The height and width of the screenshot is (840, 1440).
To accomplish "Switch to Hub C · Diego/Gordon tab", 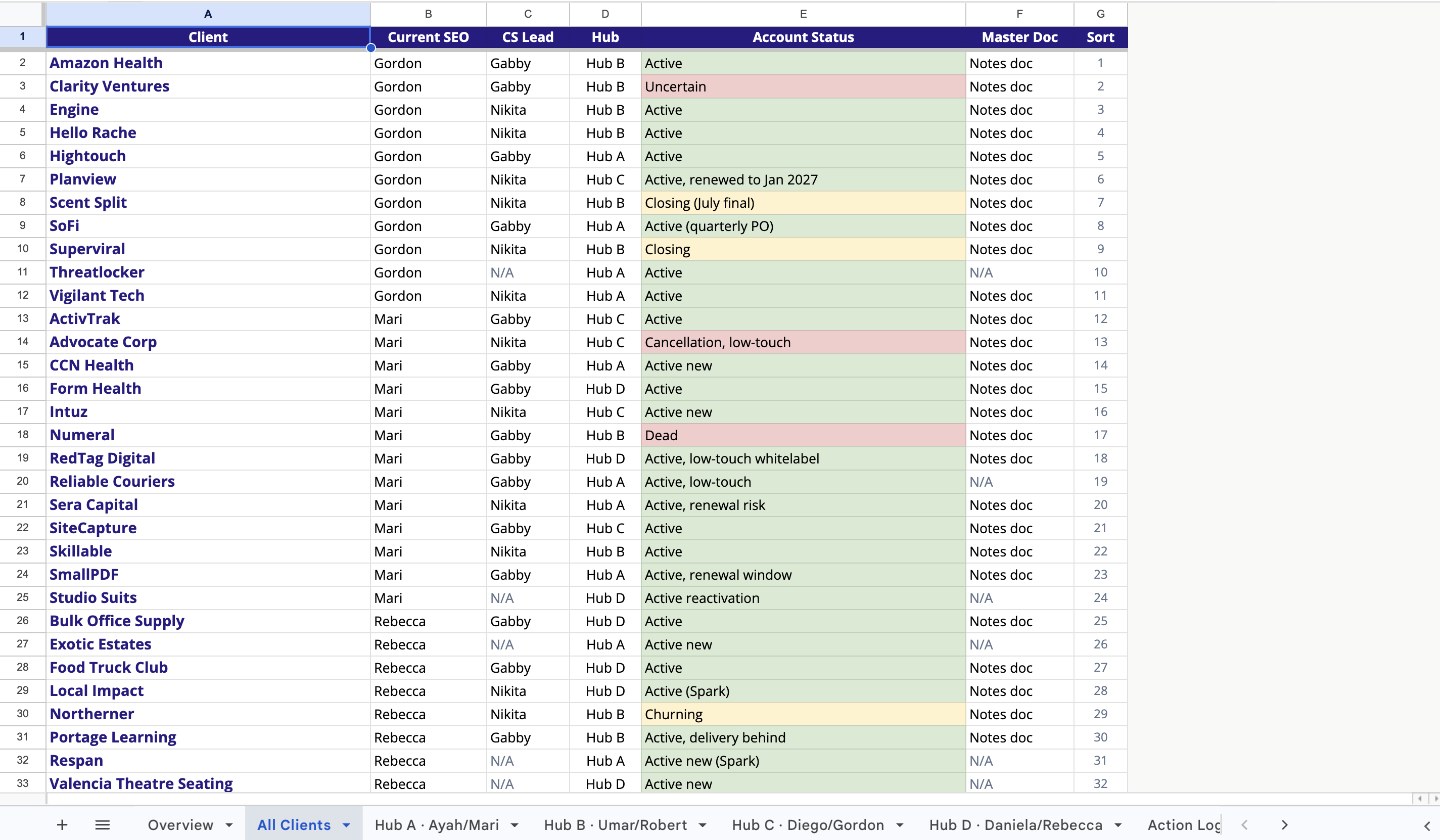I will click(808, 825).
